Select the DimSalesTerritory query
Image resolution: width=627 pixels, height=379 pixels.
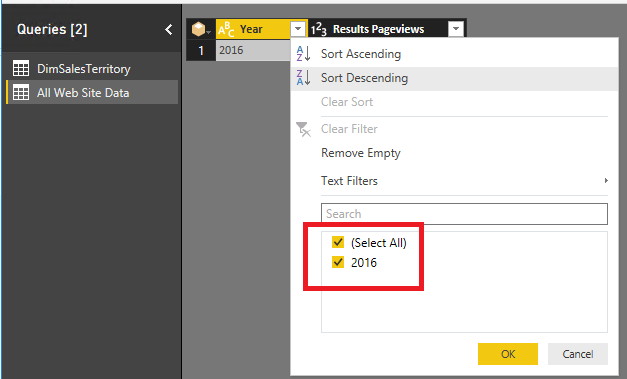click(92, 69)
